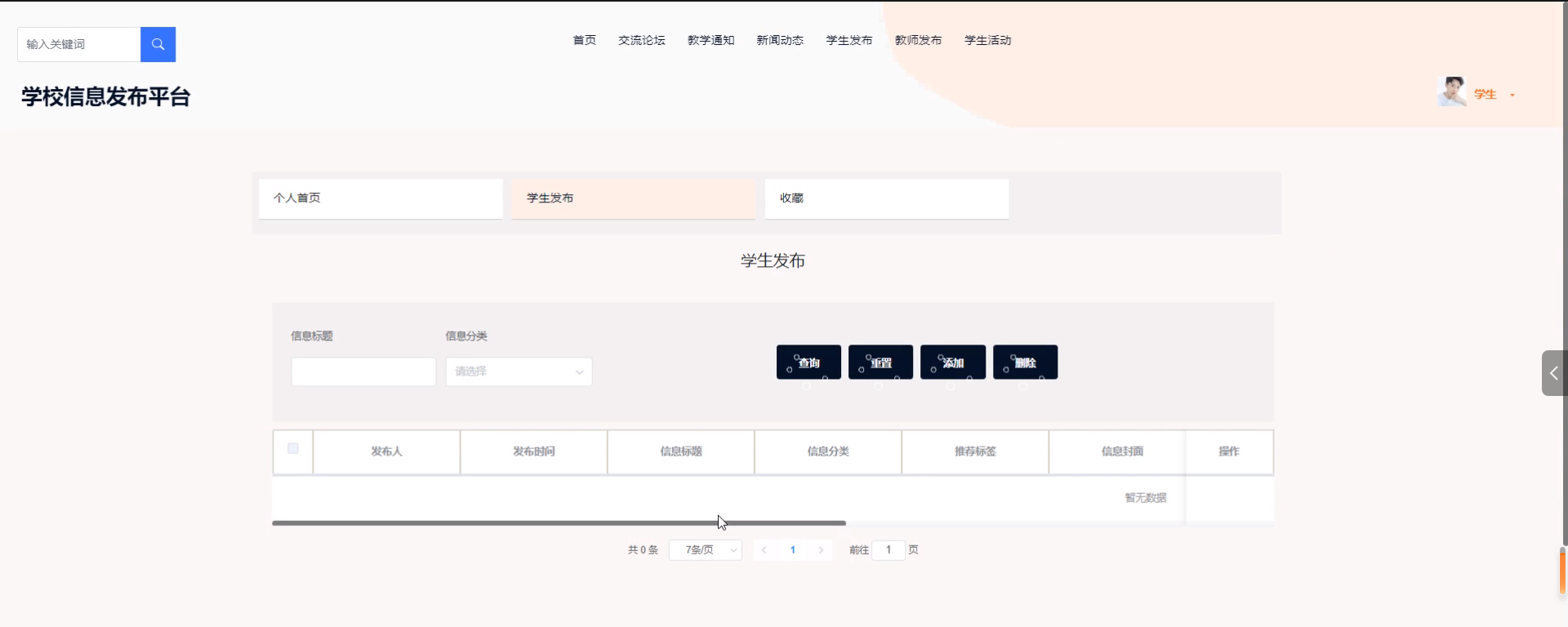Click the 操作 column header
This screenshot has height=627, width=1568.
click(x=1229, y=451)
